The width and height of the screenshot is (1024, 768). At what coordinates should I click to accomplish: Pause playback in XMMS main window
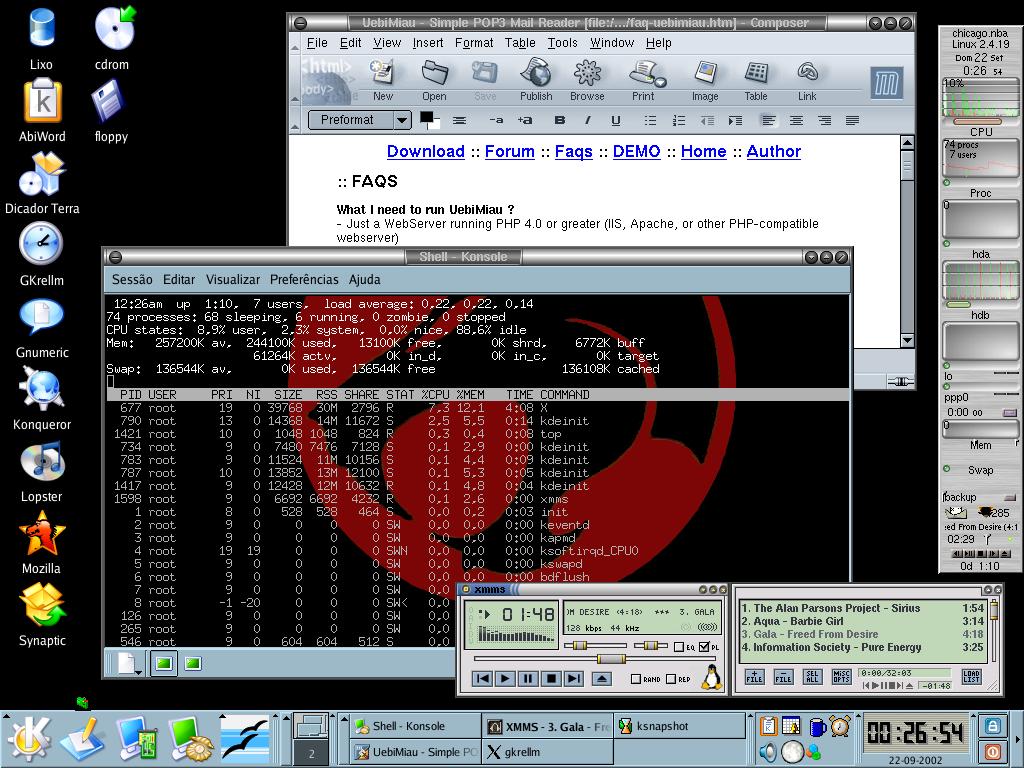(x=528, y=679)
